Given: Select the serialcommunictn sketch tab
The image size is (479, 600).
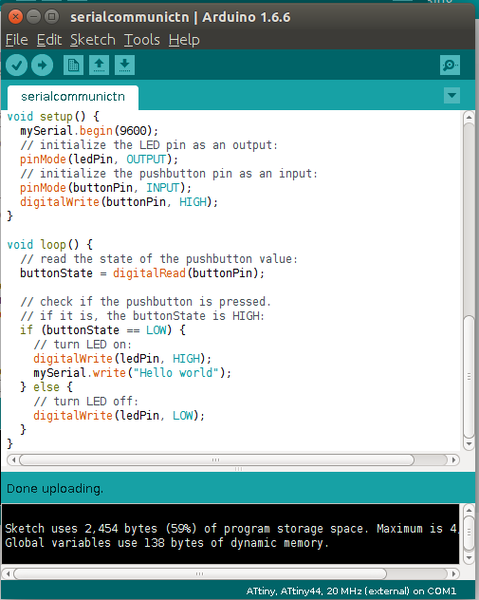Looking at the screenshot, I should point(73,97).
